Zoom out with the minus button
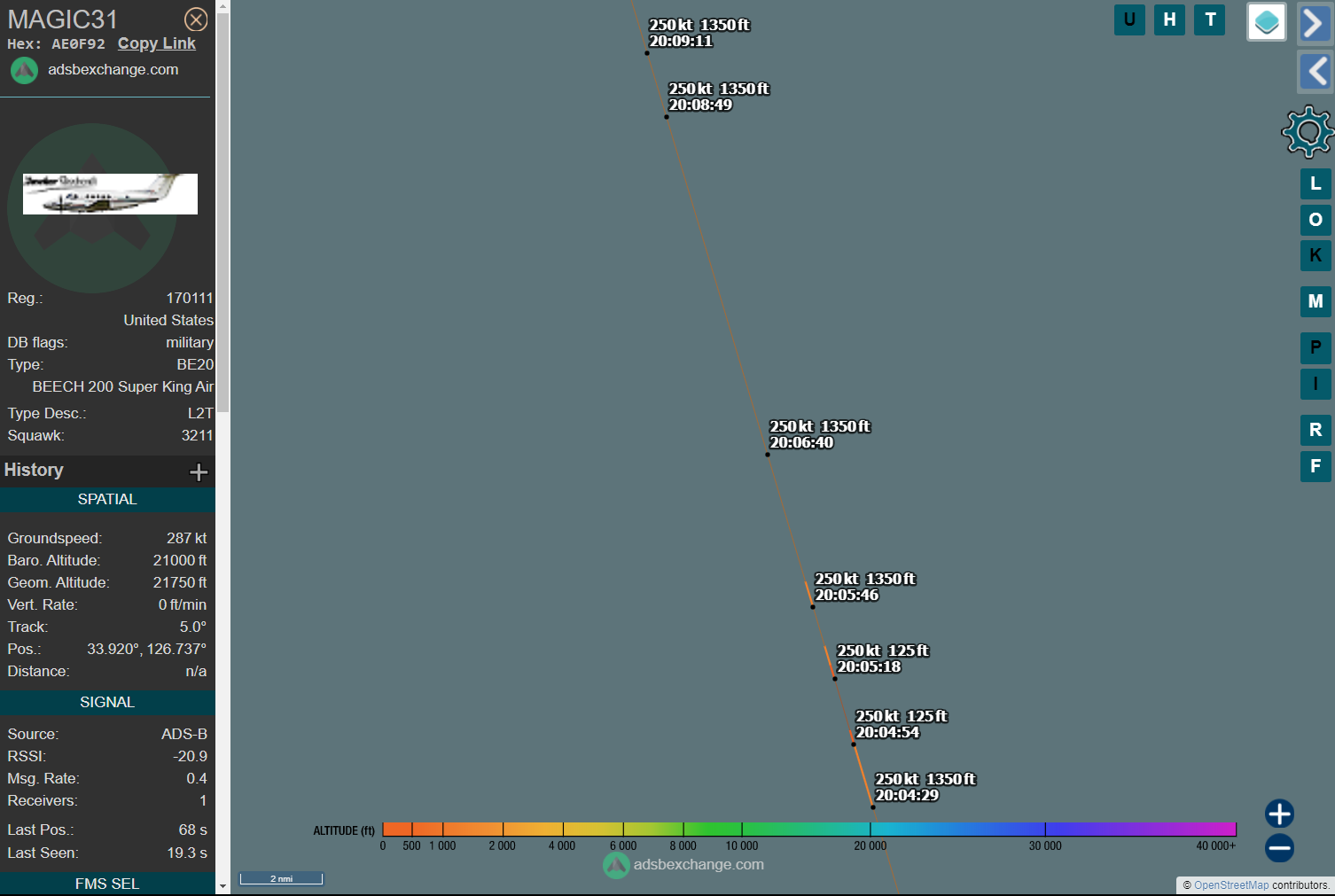 coord(1279,847)
